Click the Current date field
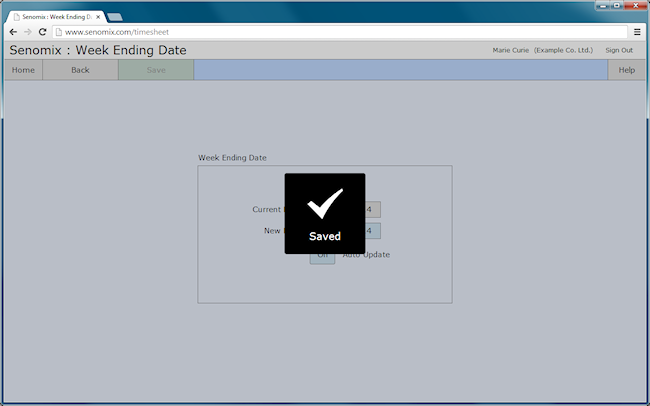650x406 pixels. click(x=373, y=209)
